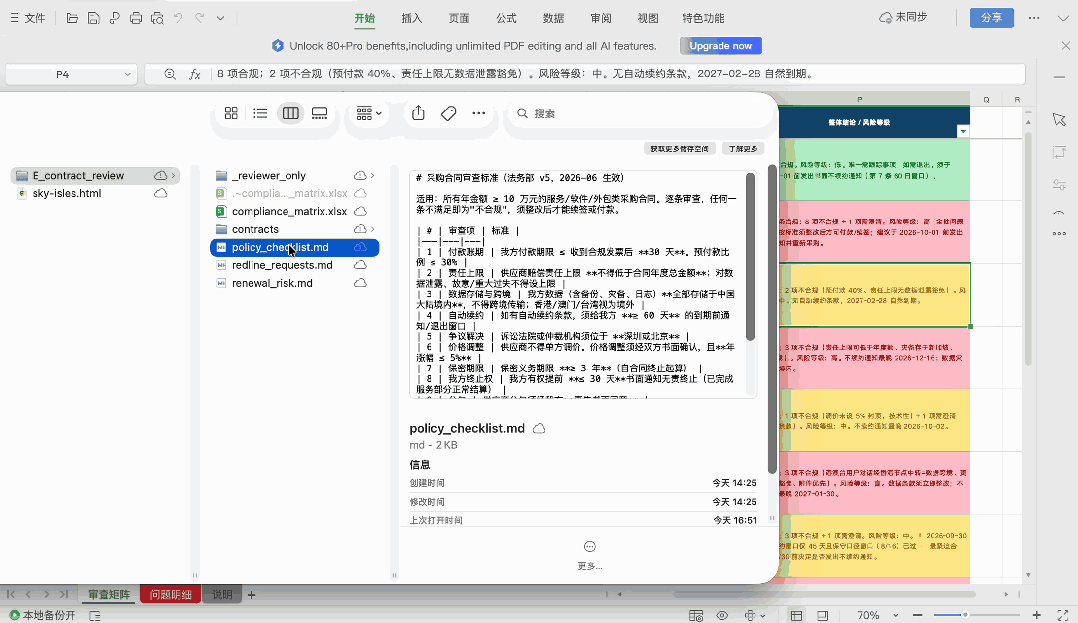Open the cell name box dropdown P4

pos(128,74)
